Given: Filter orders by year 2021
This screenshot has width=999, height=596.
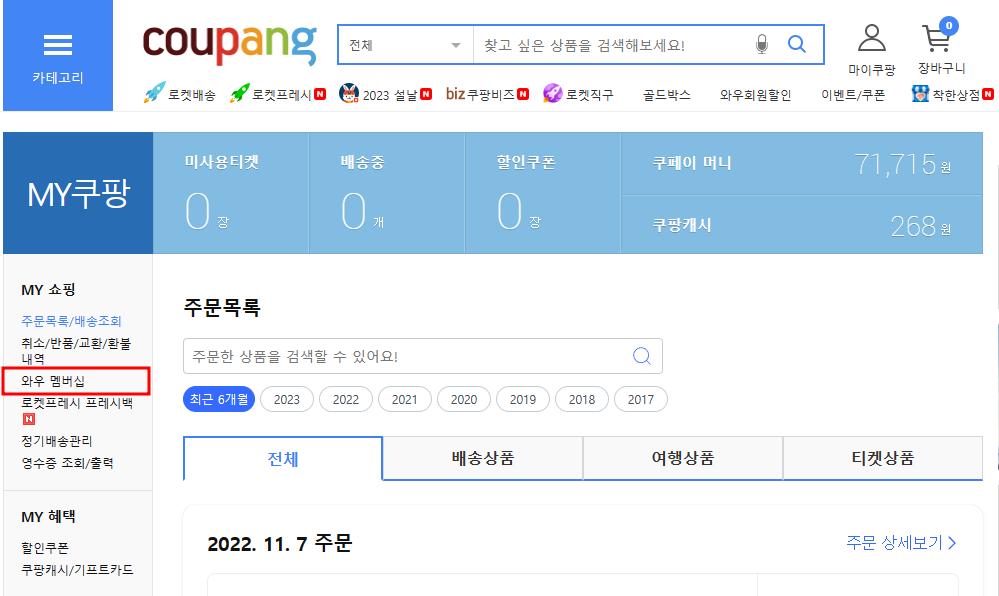Looking at the screenshot, I should pyautogui.click(x=405, y=399).
